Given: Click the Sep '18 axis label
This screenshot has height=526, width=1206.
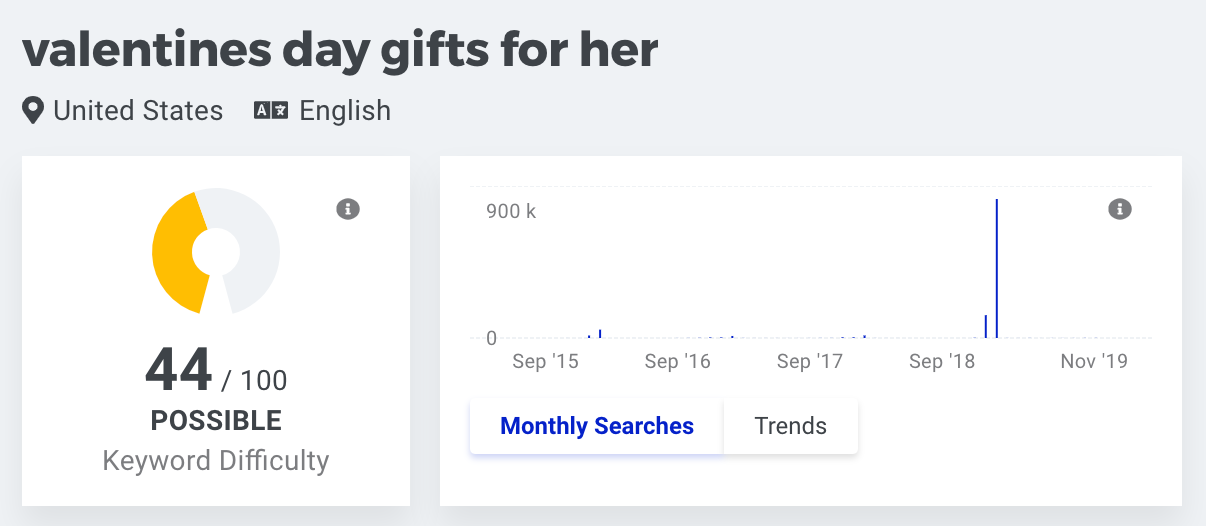Looking at the screenshot, I should [942, 361].
